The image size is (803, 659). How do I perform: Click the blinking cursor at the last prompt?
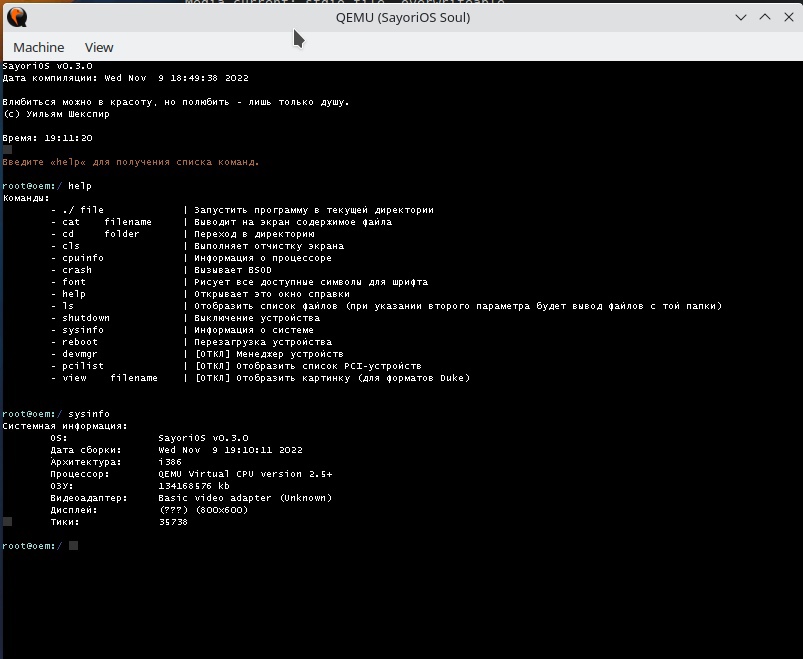click(74, 546)
